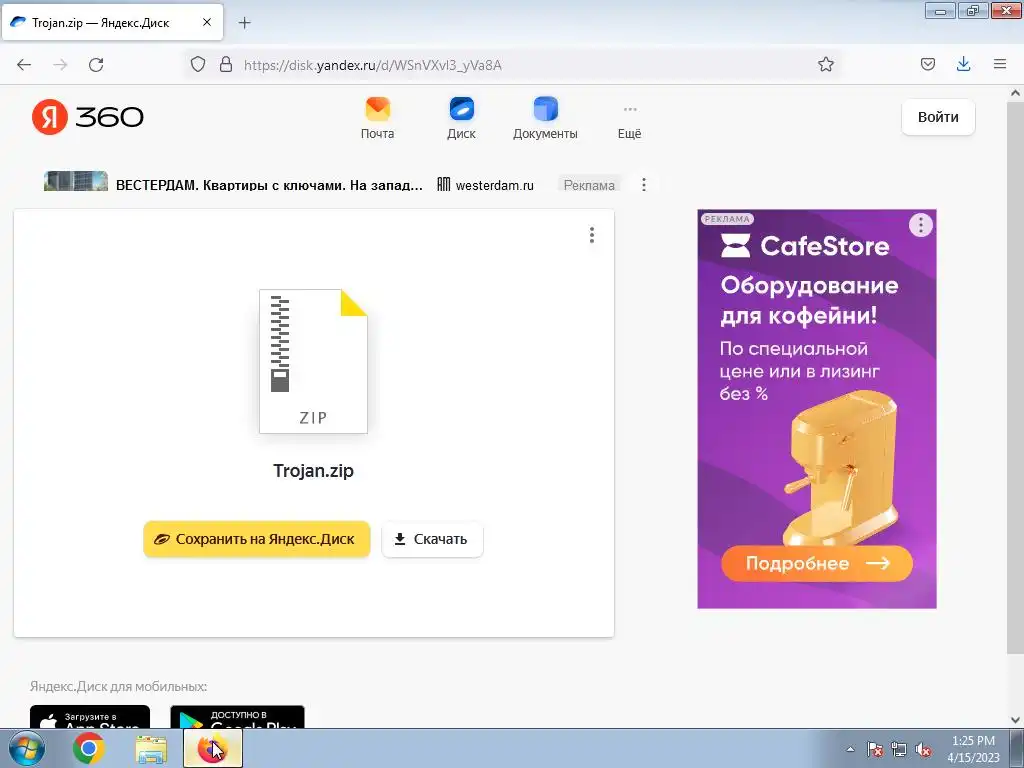
Task: Open the CafeStore ad options dots
Action: click(920, 225)
